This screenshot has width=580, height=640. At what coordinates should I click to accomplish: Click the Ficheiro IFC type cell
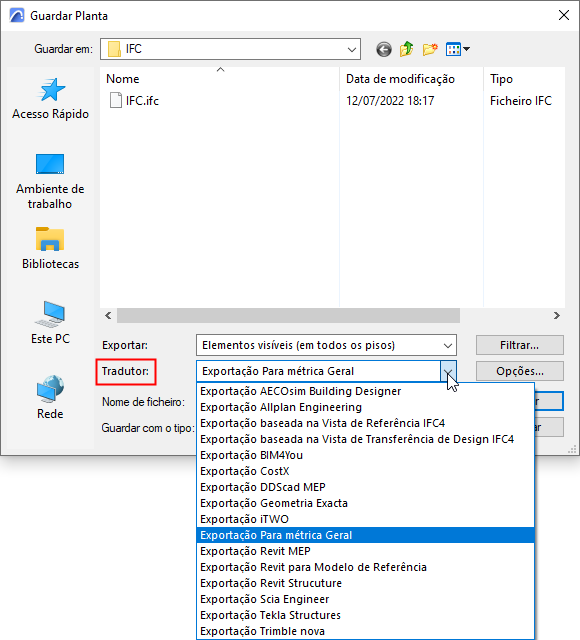(521, 100)
